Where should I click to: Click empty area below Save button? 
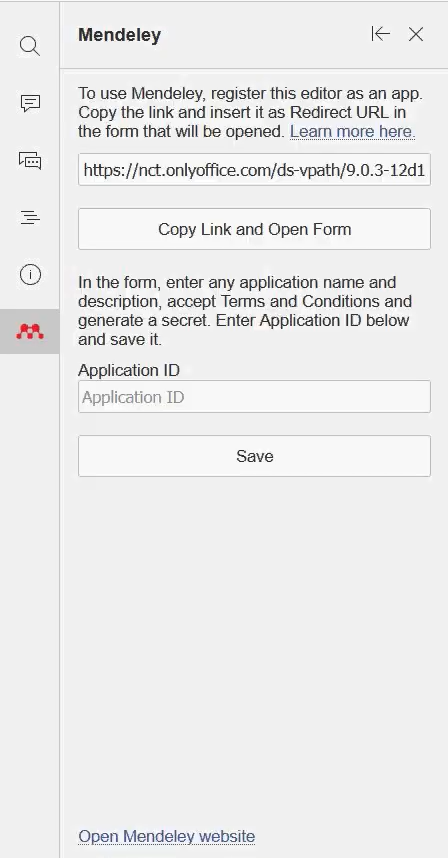point(254,646)
